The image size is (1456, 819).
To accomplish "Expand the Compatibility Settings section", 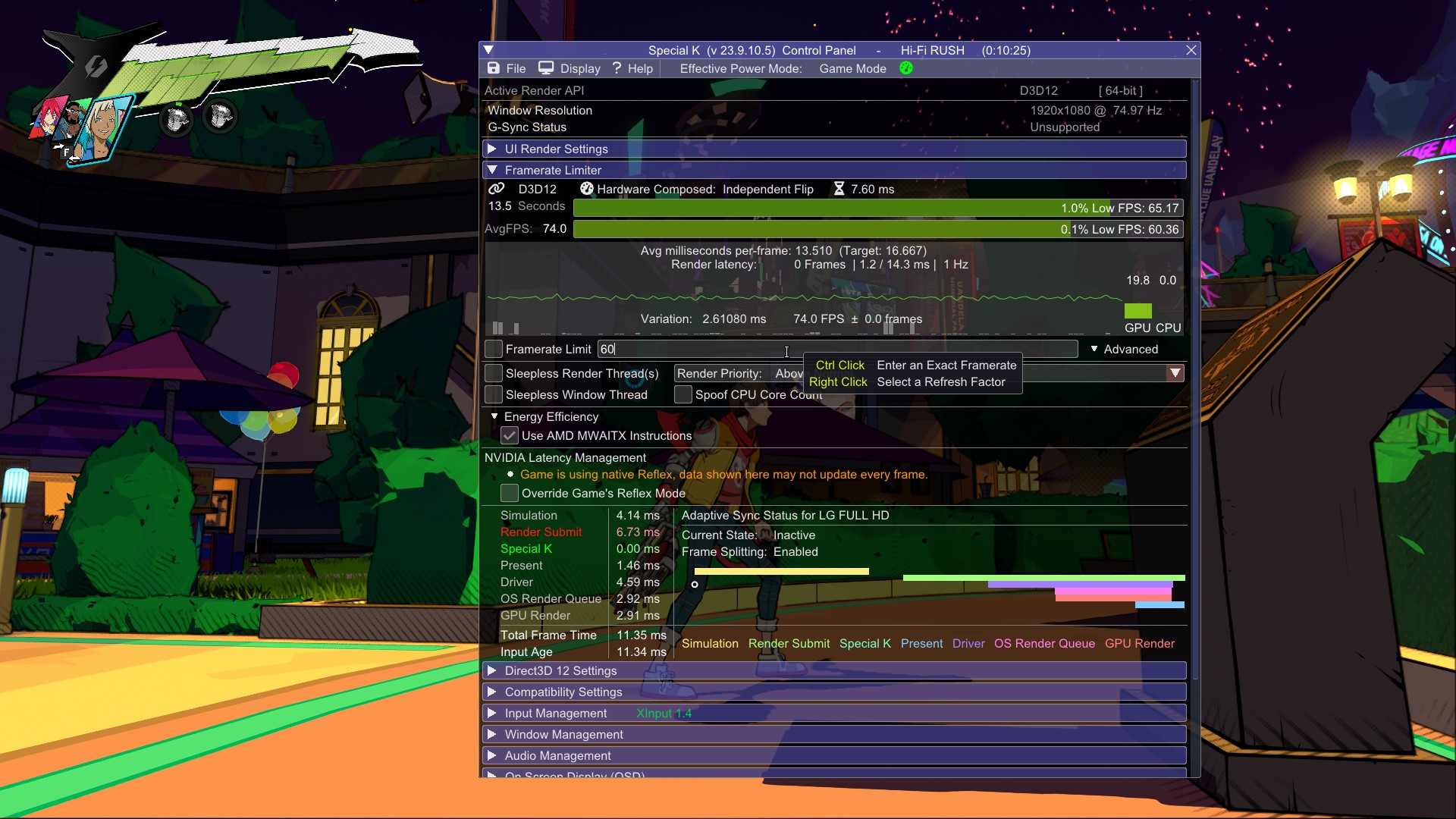I will pos(562,692).
